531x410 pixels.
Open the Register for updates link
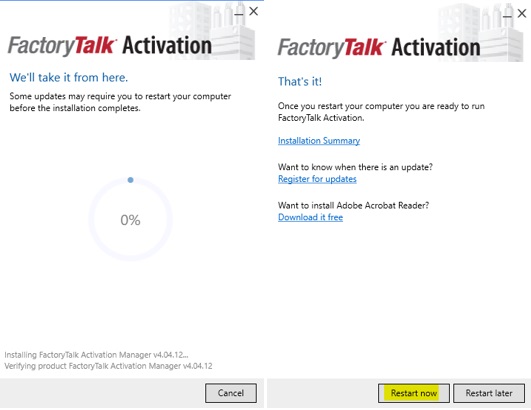coord(317,179)
